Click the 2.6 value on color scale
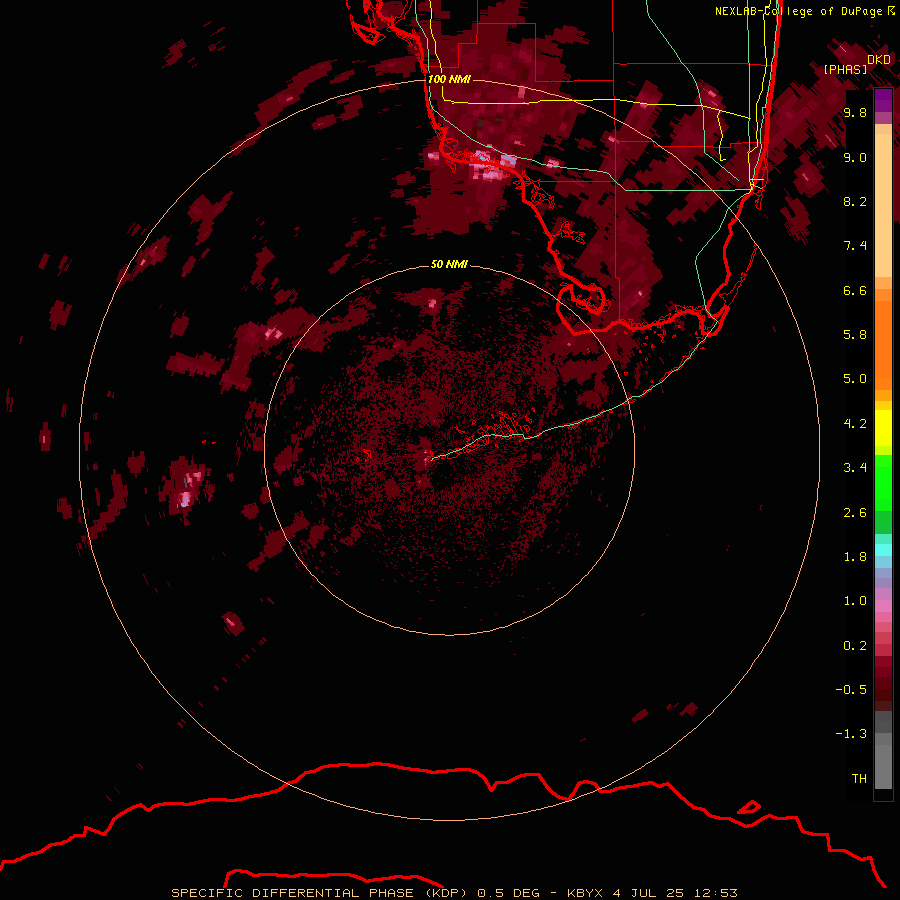900x900 pixels. [855, 513]
